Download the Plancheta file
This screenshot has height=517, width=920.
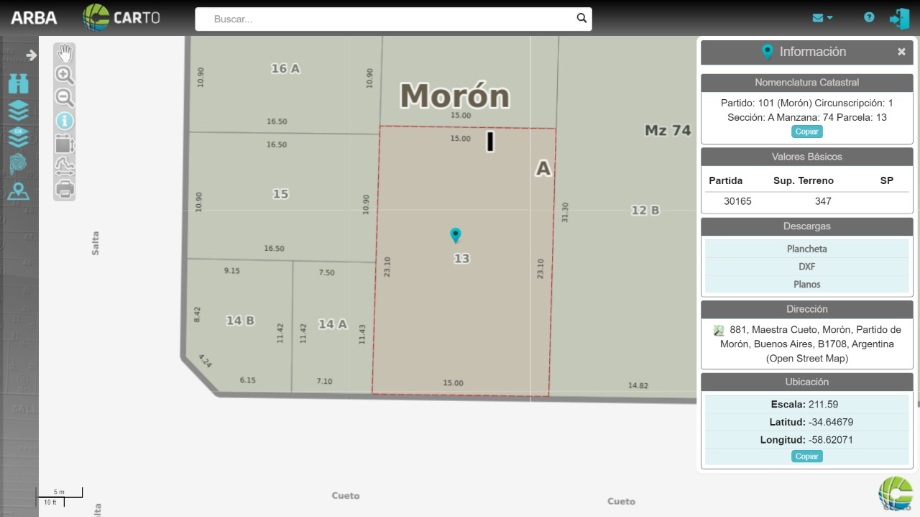coord(807,249)
